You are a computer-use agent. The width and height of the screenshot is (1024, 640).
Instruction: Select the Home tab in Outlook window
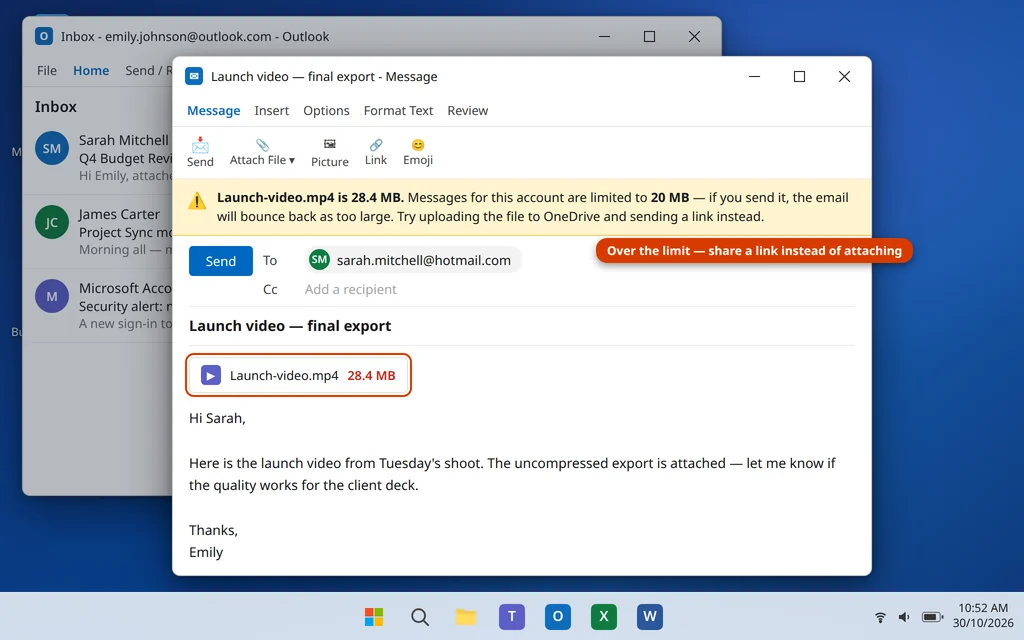click(x=91, y=71)
